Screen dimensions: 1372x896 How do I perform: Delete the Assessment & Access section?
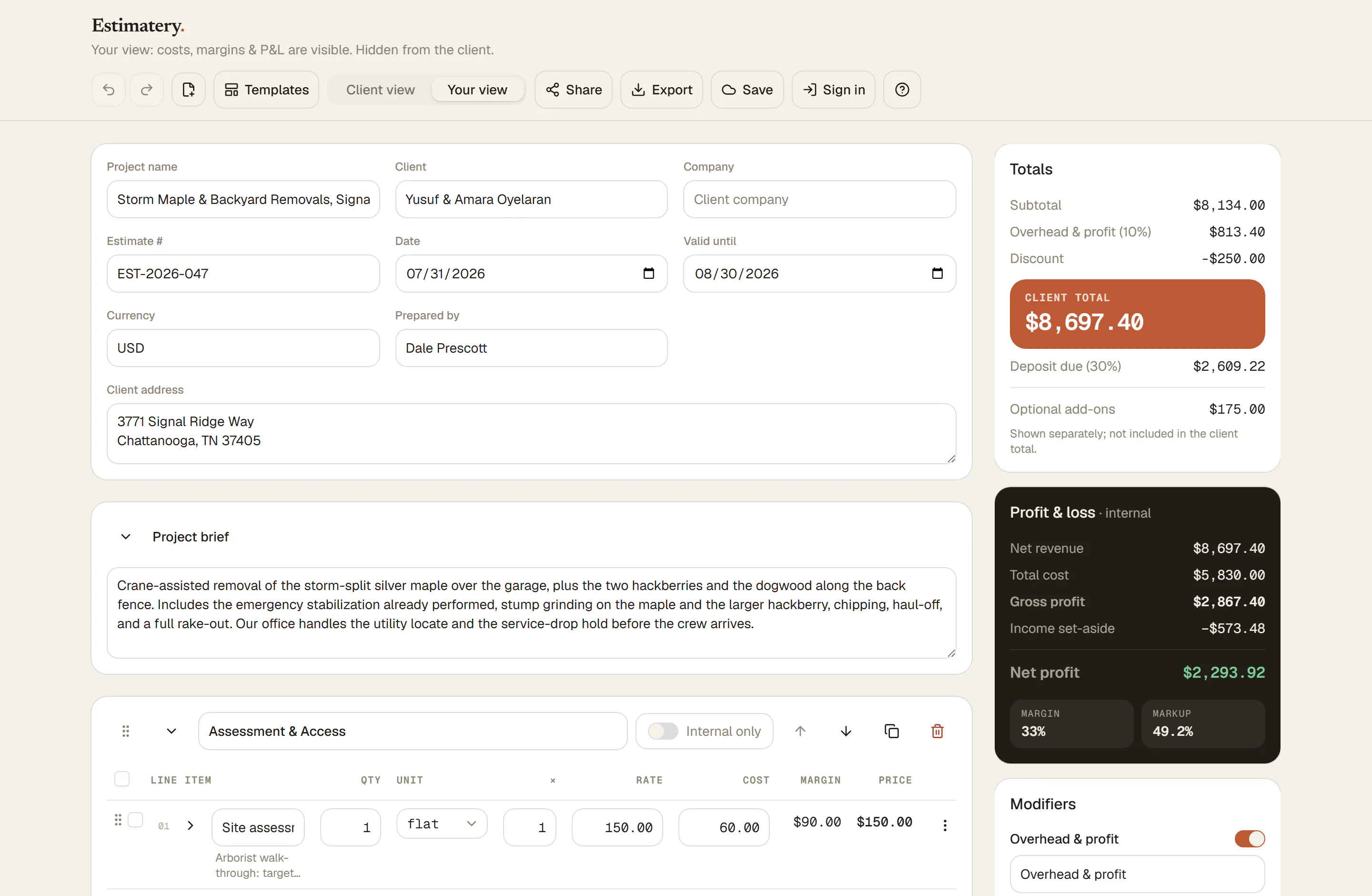(x=938, y=731)
